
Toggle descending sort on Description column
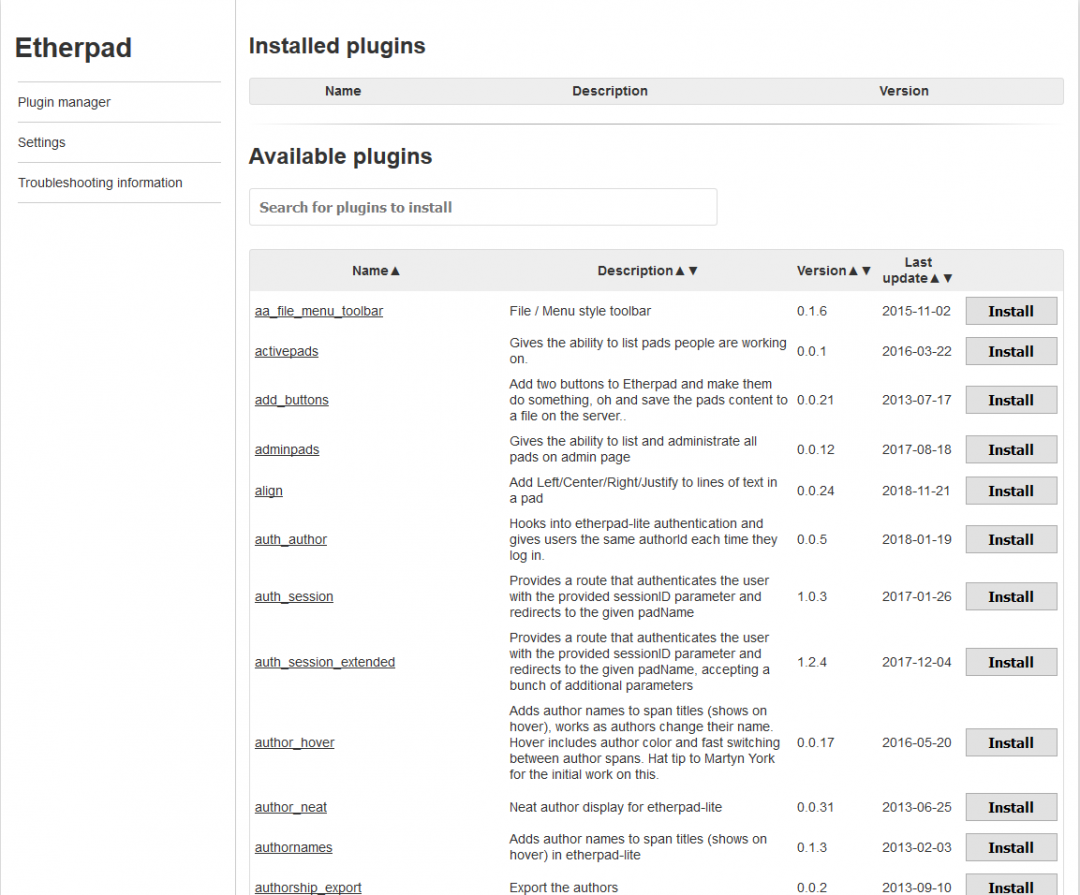coord(692,270)
